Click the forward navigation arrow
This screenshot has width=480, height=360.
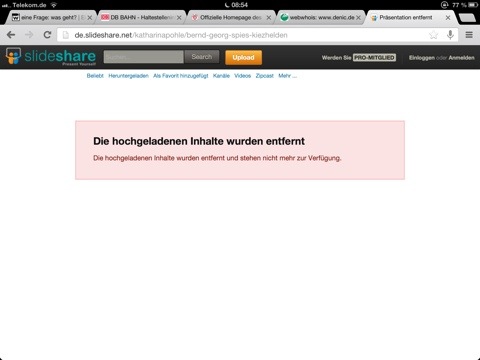[x=29, y=35]
